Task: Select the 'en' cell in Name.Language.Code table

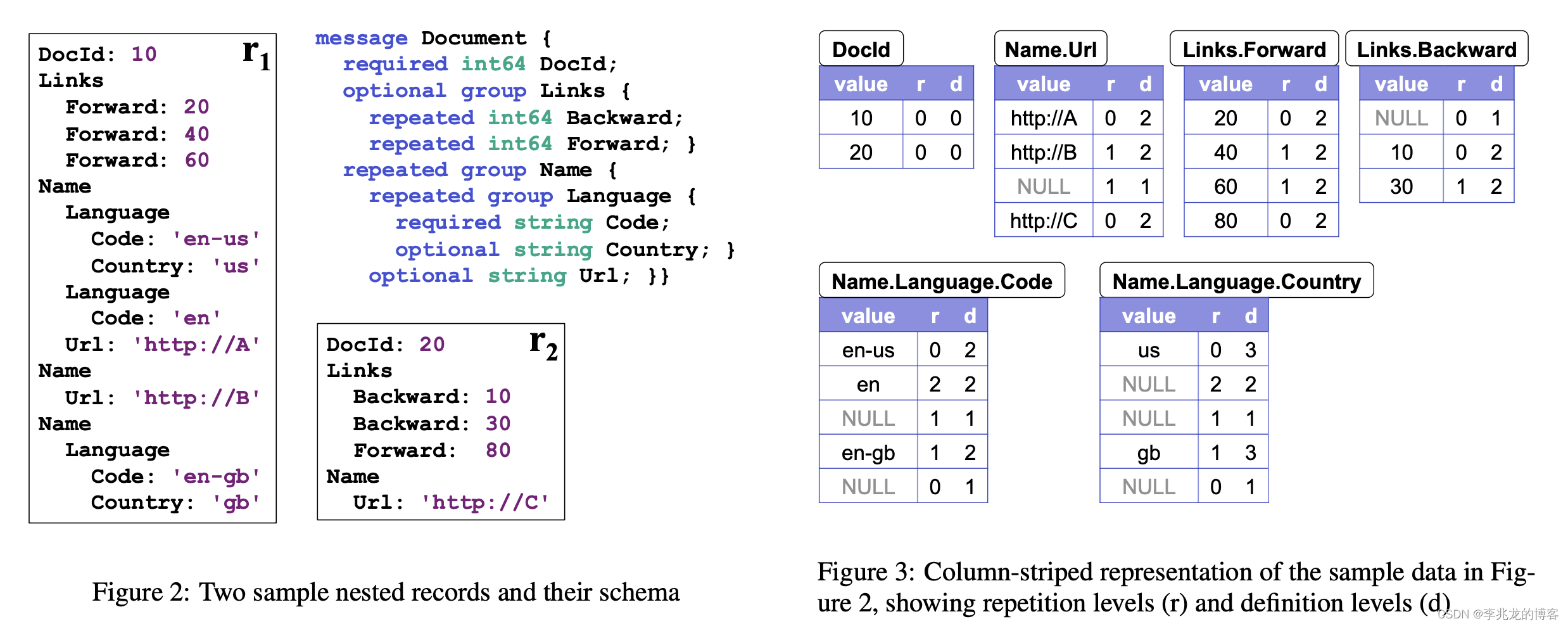Action: tap(868, 384)
